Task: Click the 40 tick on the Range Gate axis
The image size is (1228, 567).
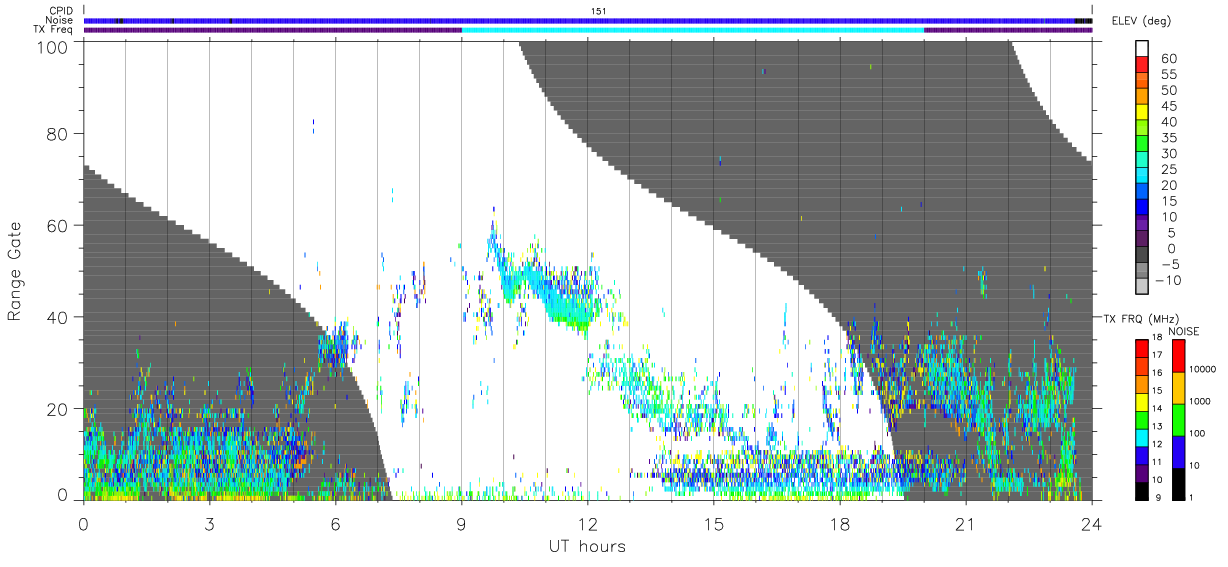Action: [x=59, y=317]
